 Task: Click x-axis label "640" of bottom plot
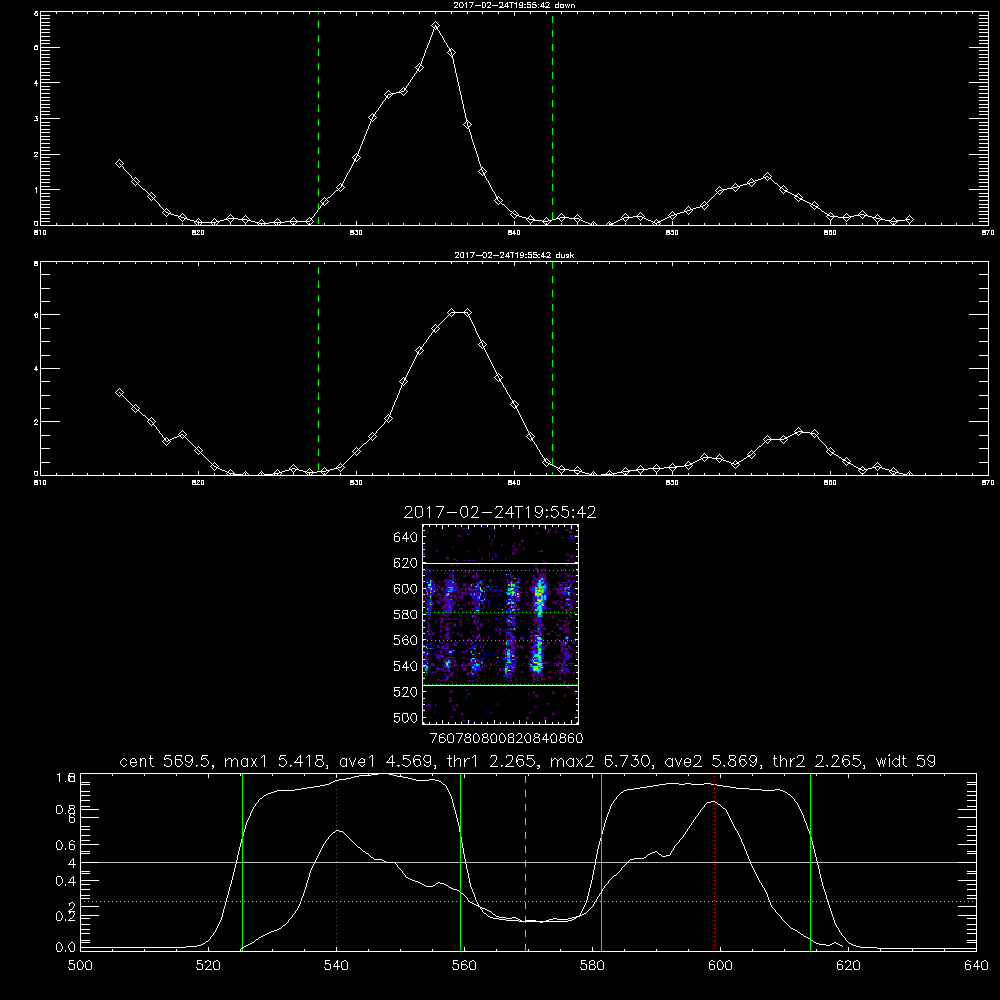[976, 966]
